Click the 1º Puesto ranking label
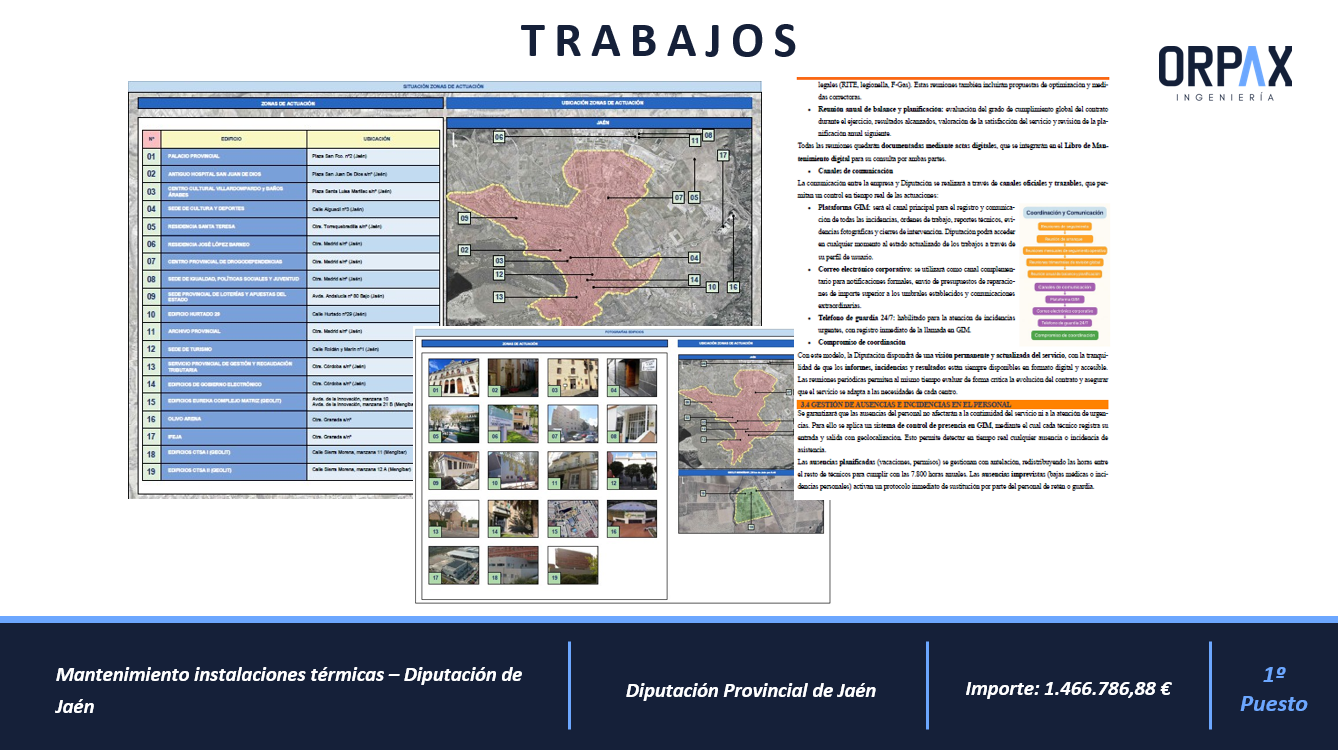The height and width of the screenshot is (750, 1338). pos(1274,689)
